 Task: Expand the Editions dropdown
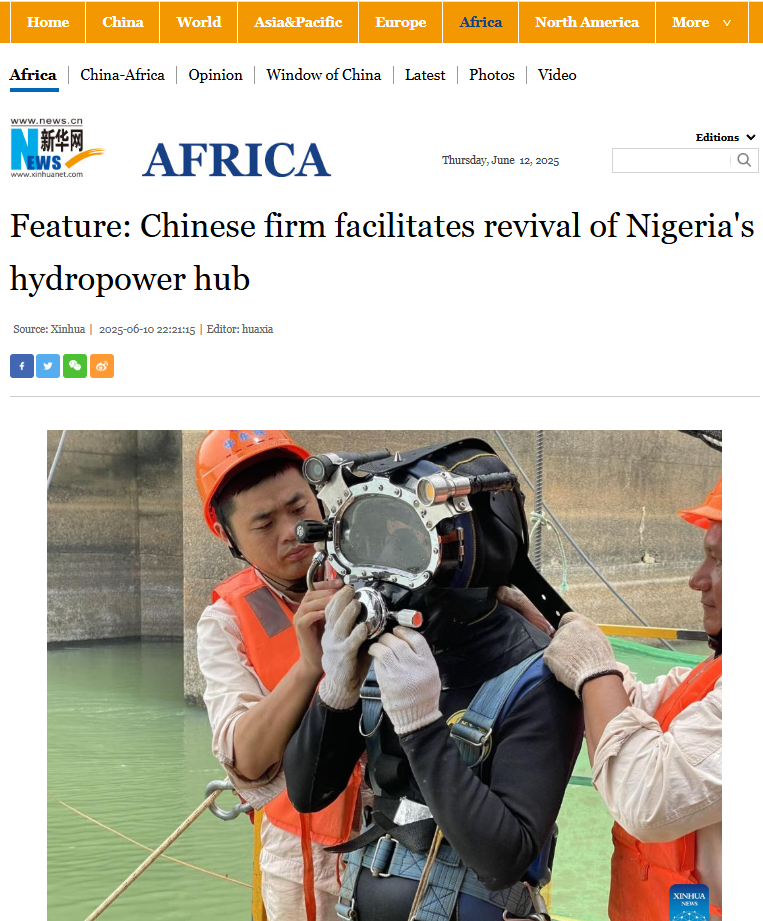pyautogui.click(x=725, y=137)
